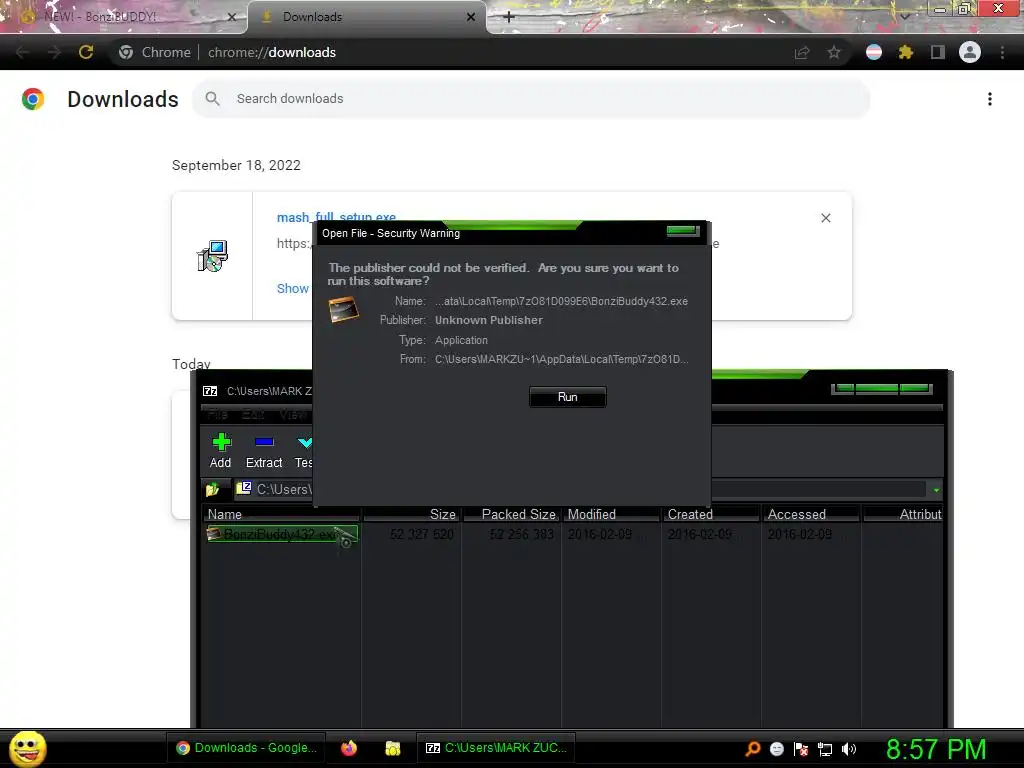Sort by Created column header
The width and height of the screenshot is (1024, 768).
711,514
